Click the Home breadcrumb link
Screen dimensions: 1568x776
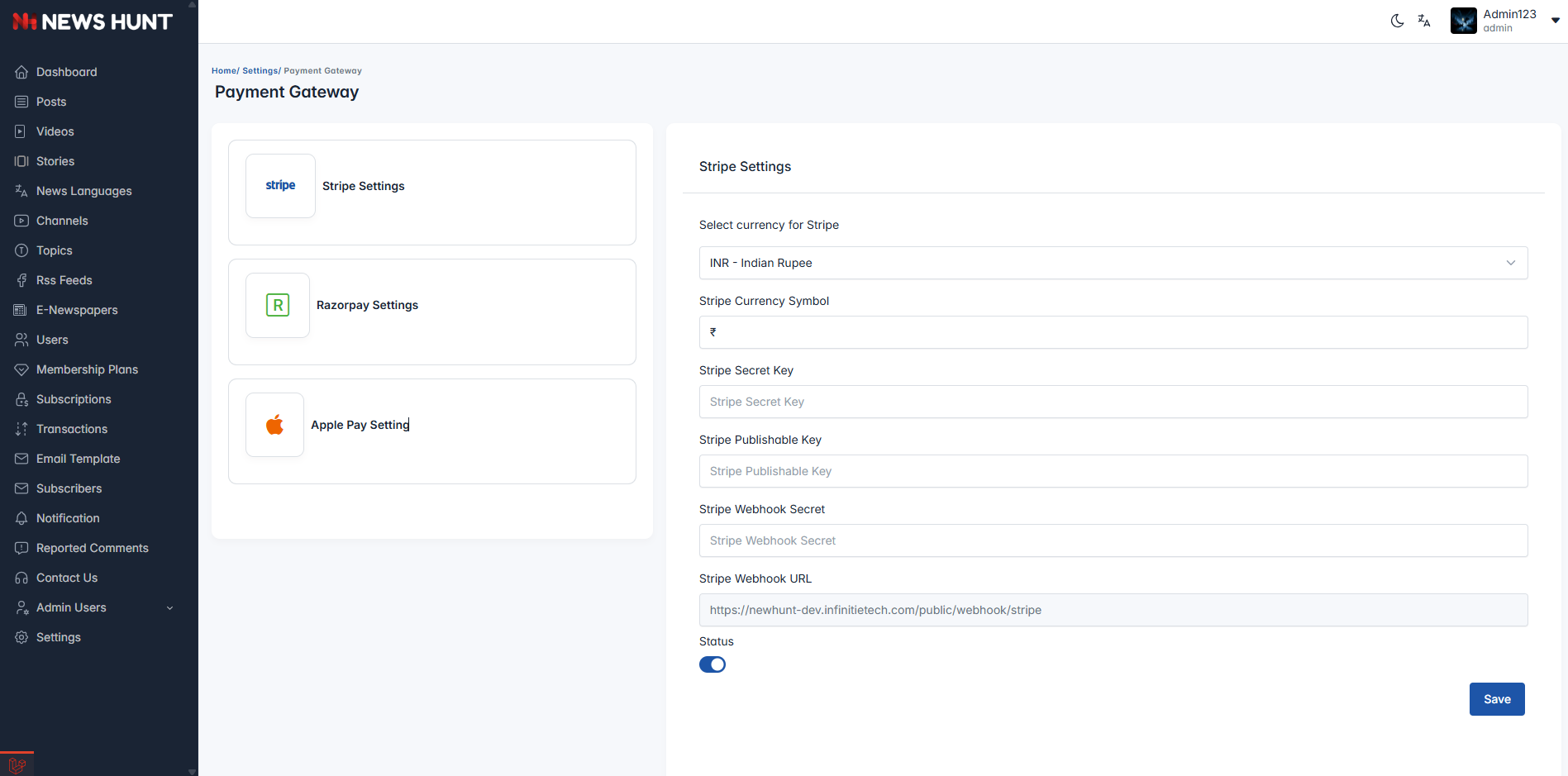click(223, 71)
